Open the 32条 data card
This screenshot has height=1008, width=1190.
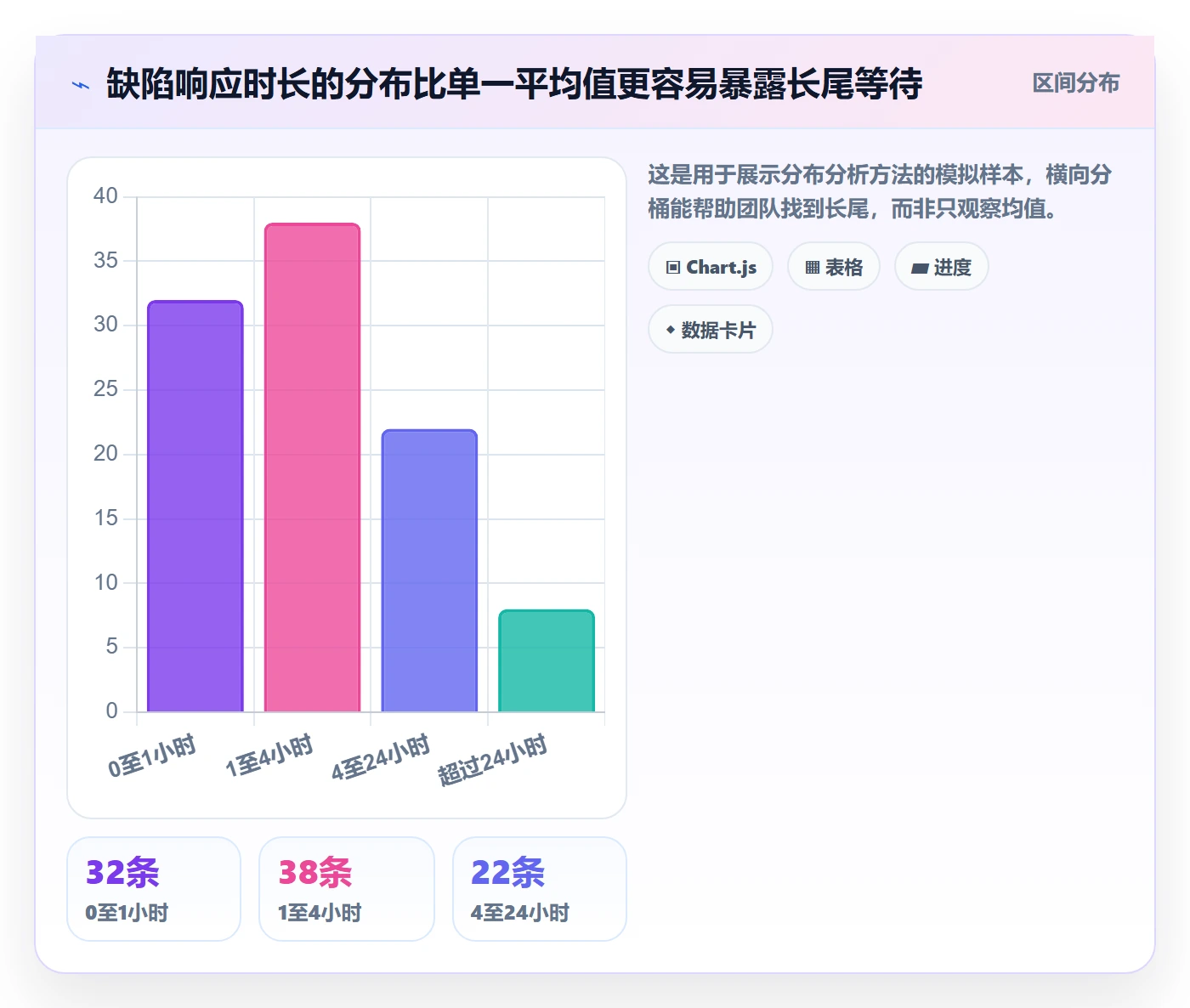click(x=154, y=889)
